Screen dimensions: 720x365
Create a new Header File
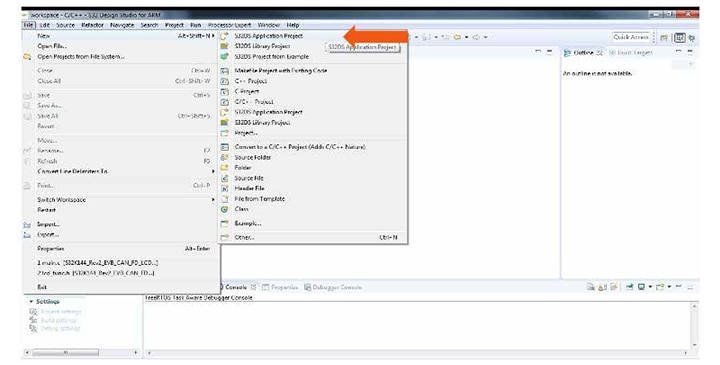[x=249, y=188]
